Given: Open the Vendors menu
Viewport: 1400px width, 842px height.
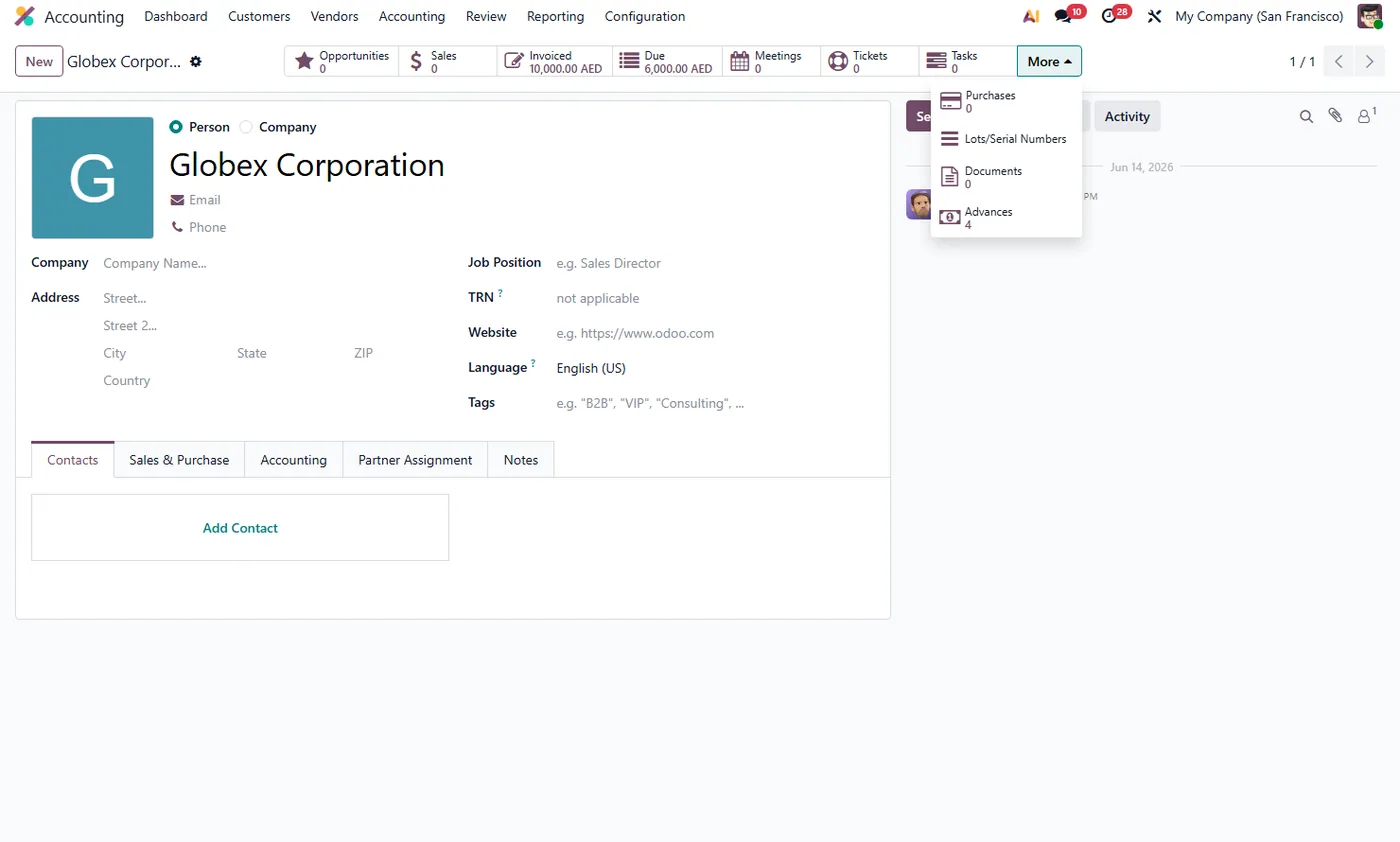Looking at the screenshot, I should (x=334, y=17).
